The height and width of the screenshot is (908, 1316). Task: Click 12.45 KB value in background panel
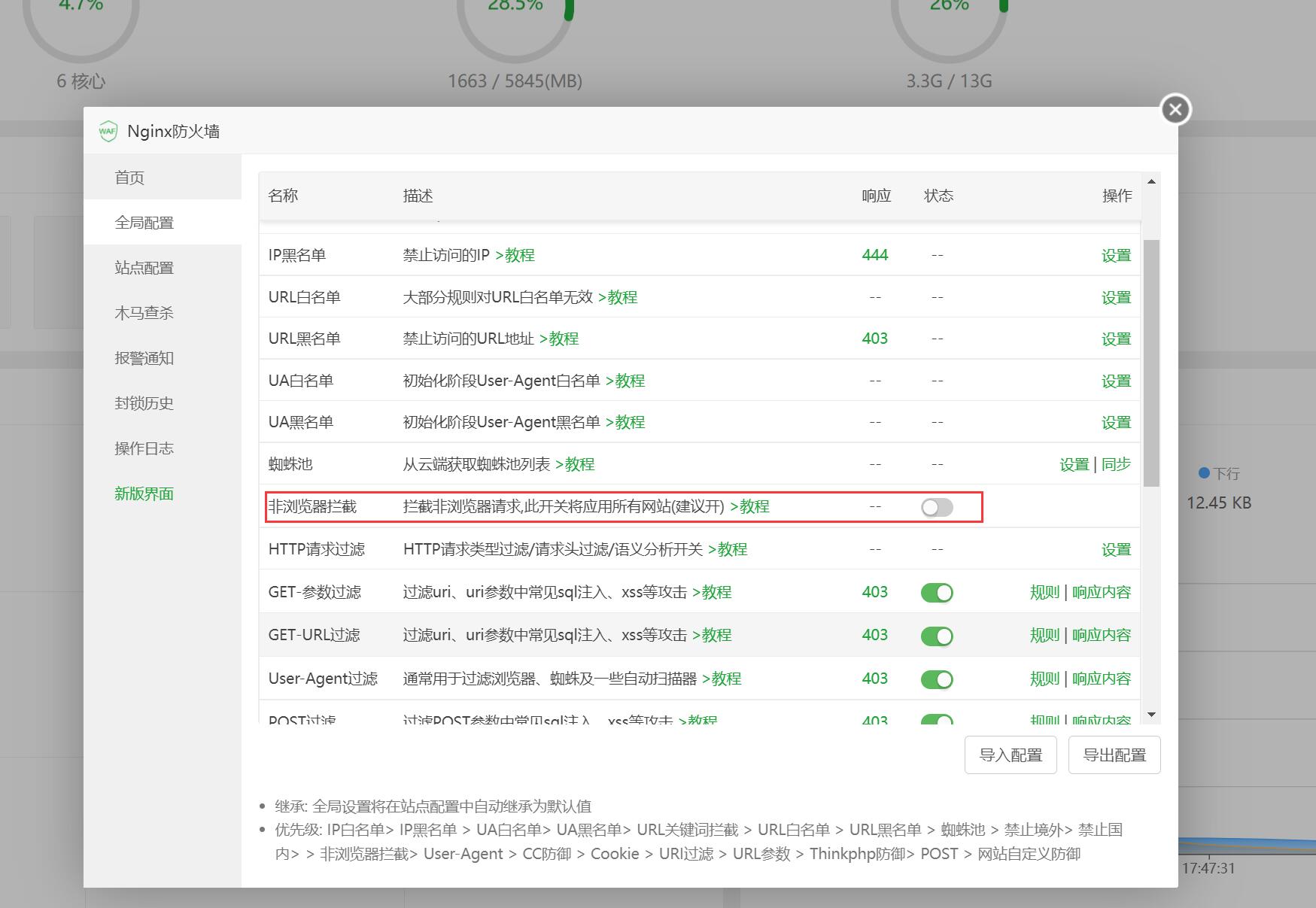click(1219, 503)
